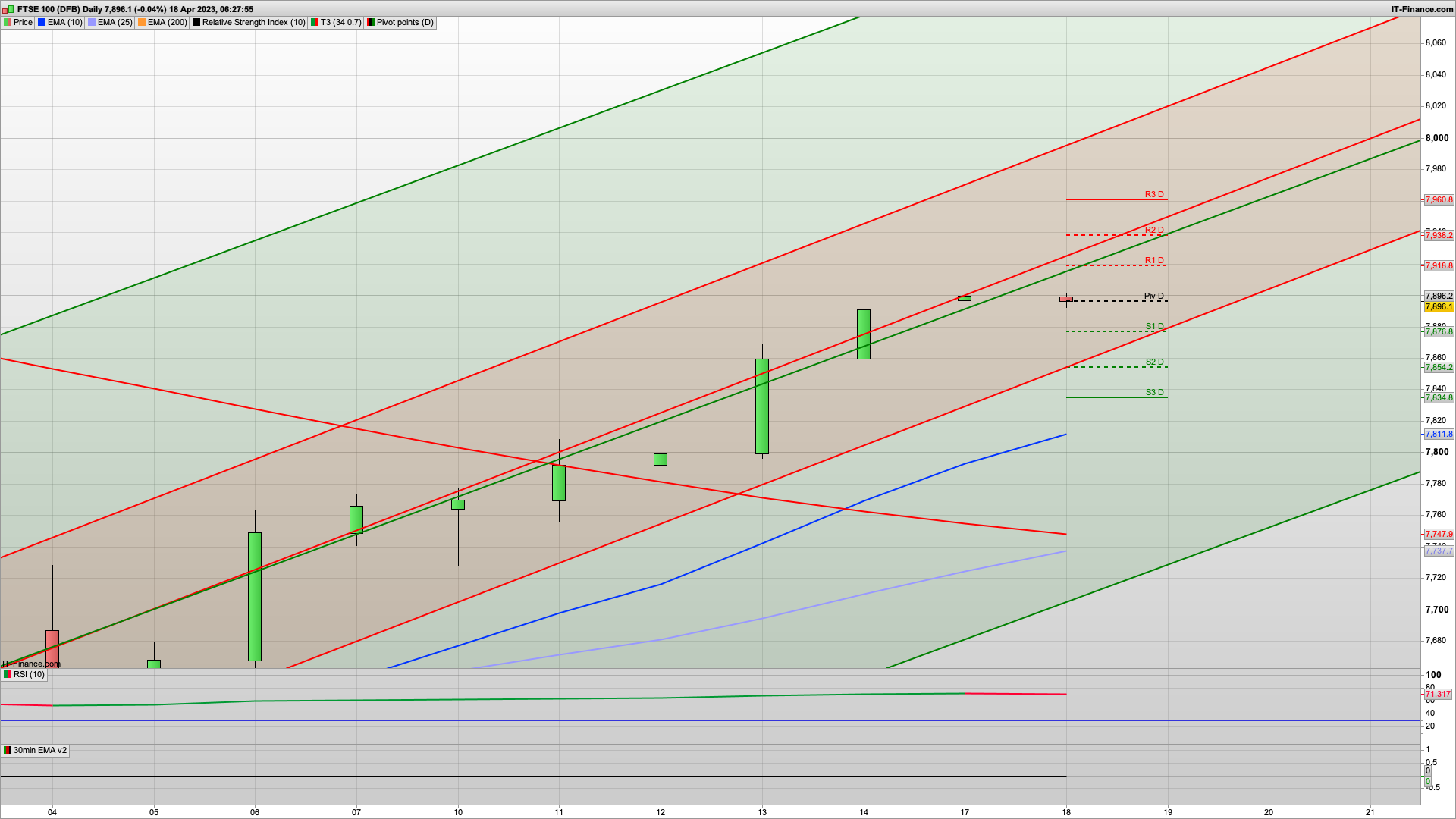The width and height of the screenshot is (1456, 819).
Task: Open the Relative Strength Index (10) label
Action: [x=253, y=22]
